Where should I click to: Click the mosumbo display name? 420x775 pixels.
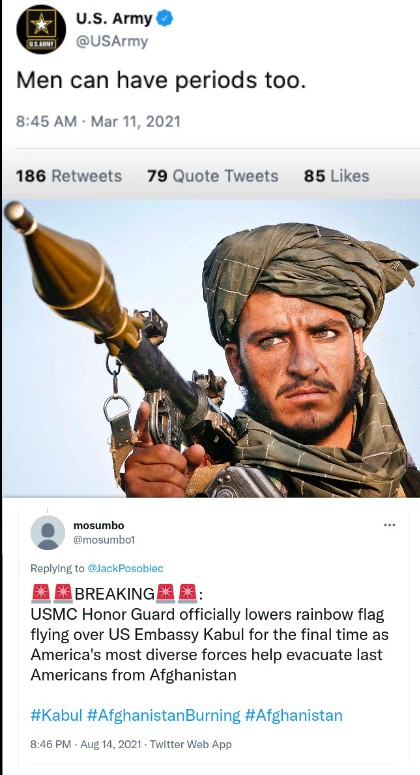pos(98,525)
